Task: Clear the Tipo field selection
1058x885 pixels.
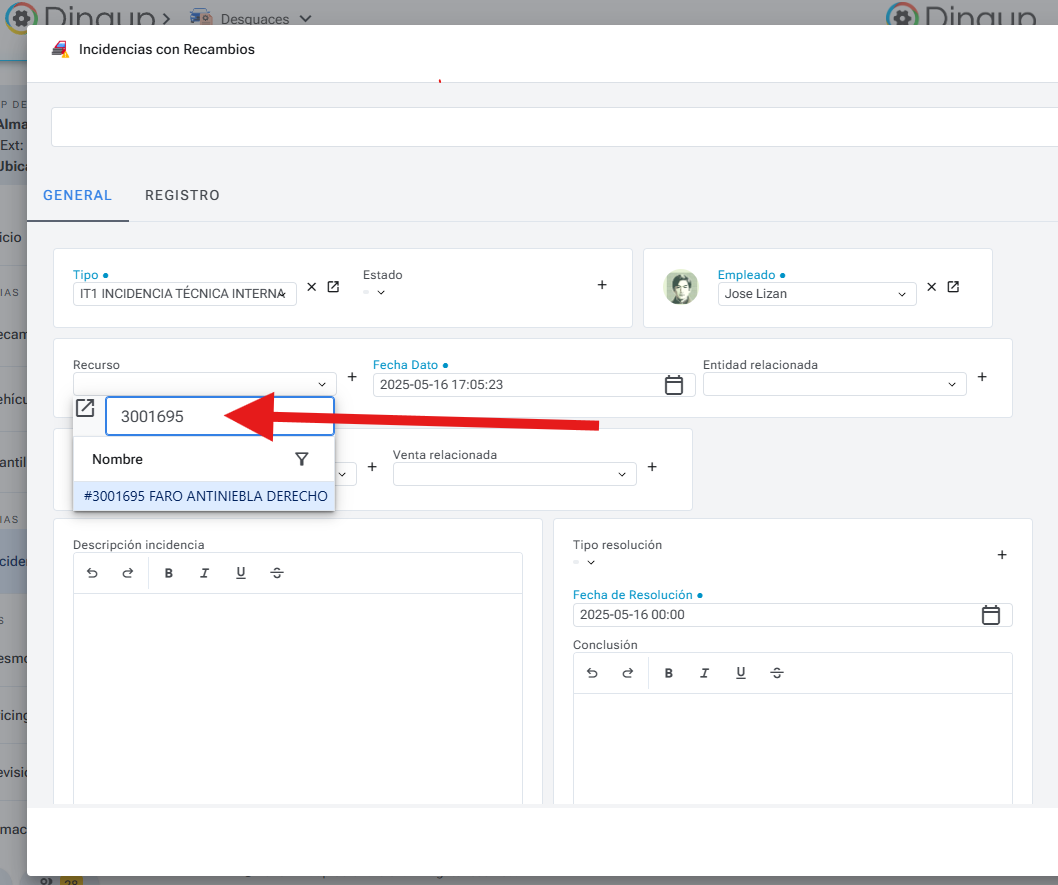Action: coord(311,287)
